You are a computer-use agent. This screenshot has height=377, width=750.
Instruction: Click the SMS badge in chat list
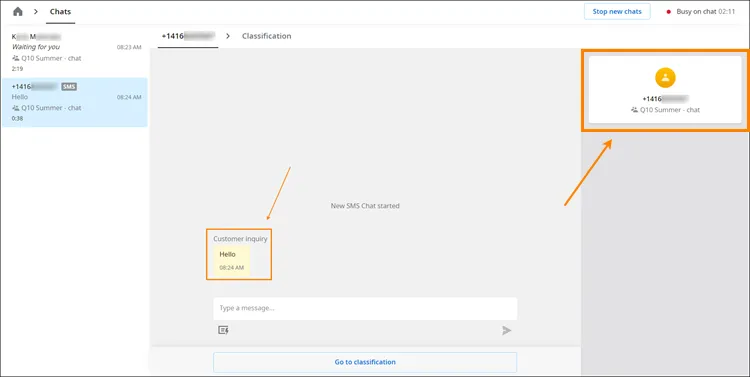(x=69, y=87)
